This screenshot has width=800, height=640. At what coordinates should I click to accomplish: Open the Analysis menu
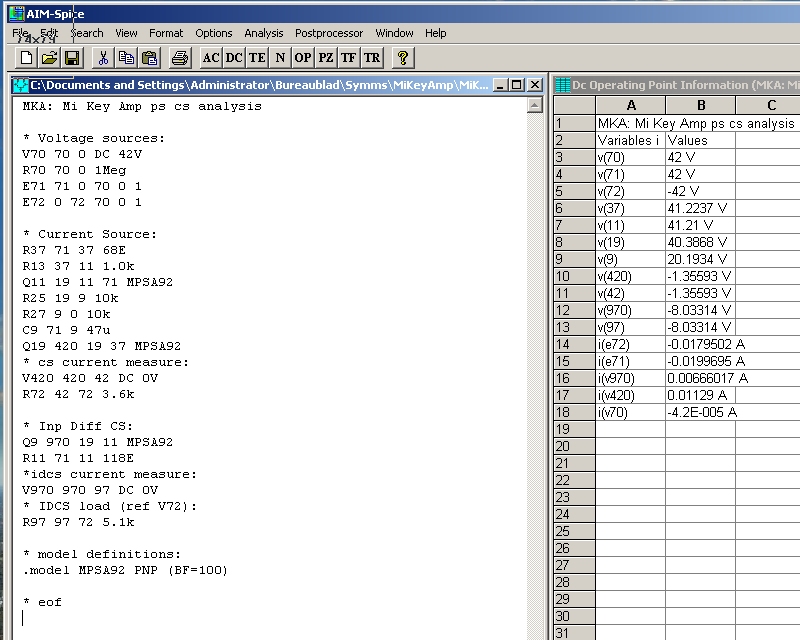click(x=263, y=33)
